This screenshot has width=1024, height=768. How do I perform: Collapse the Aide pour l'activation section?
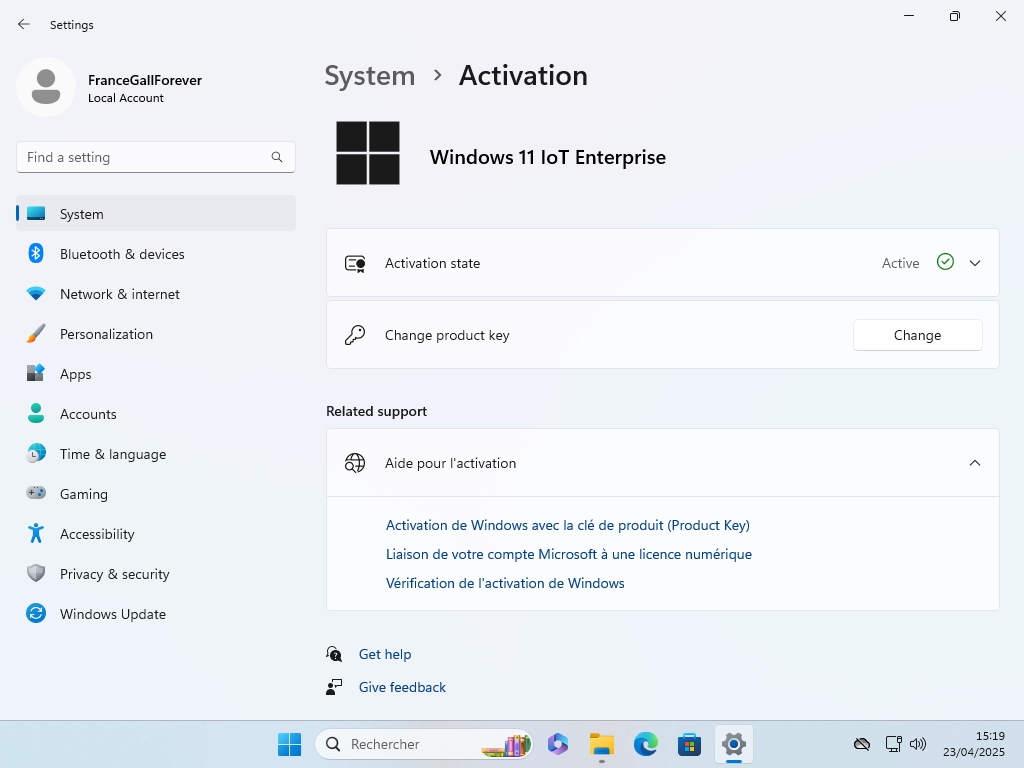(x=975, y=463)
